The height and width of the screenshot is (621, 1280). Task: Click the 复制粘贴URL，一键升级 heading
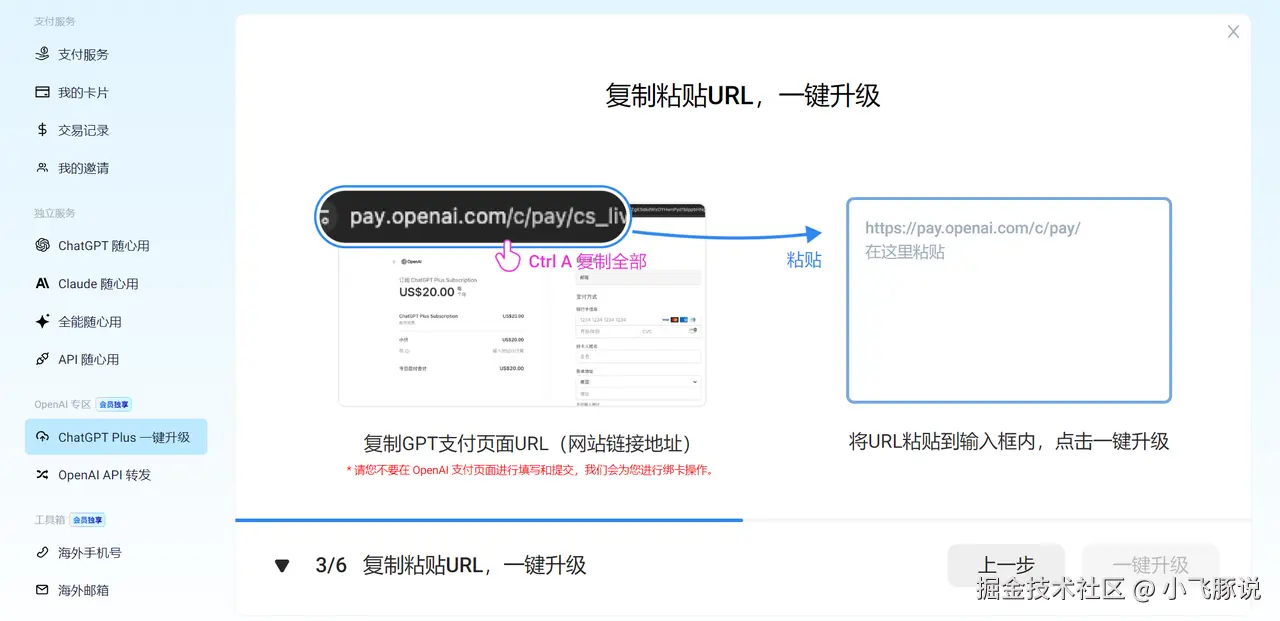point(743,95)
